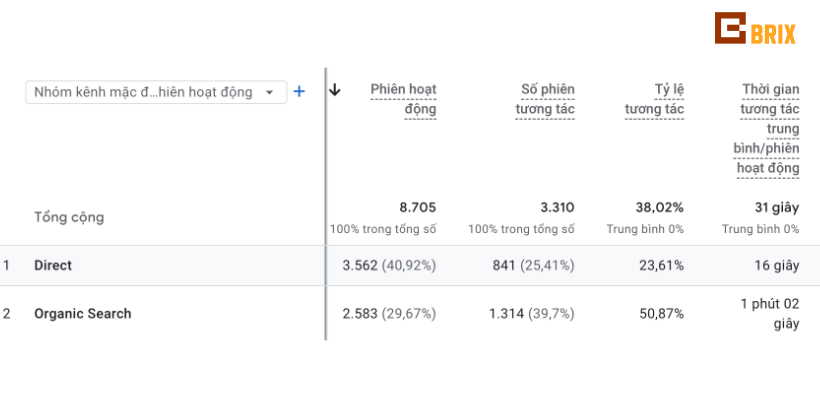Click the Tổng cộng totals label
The image size is (820, 408).
tap(69, 217)
